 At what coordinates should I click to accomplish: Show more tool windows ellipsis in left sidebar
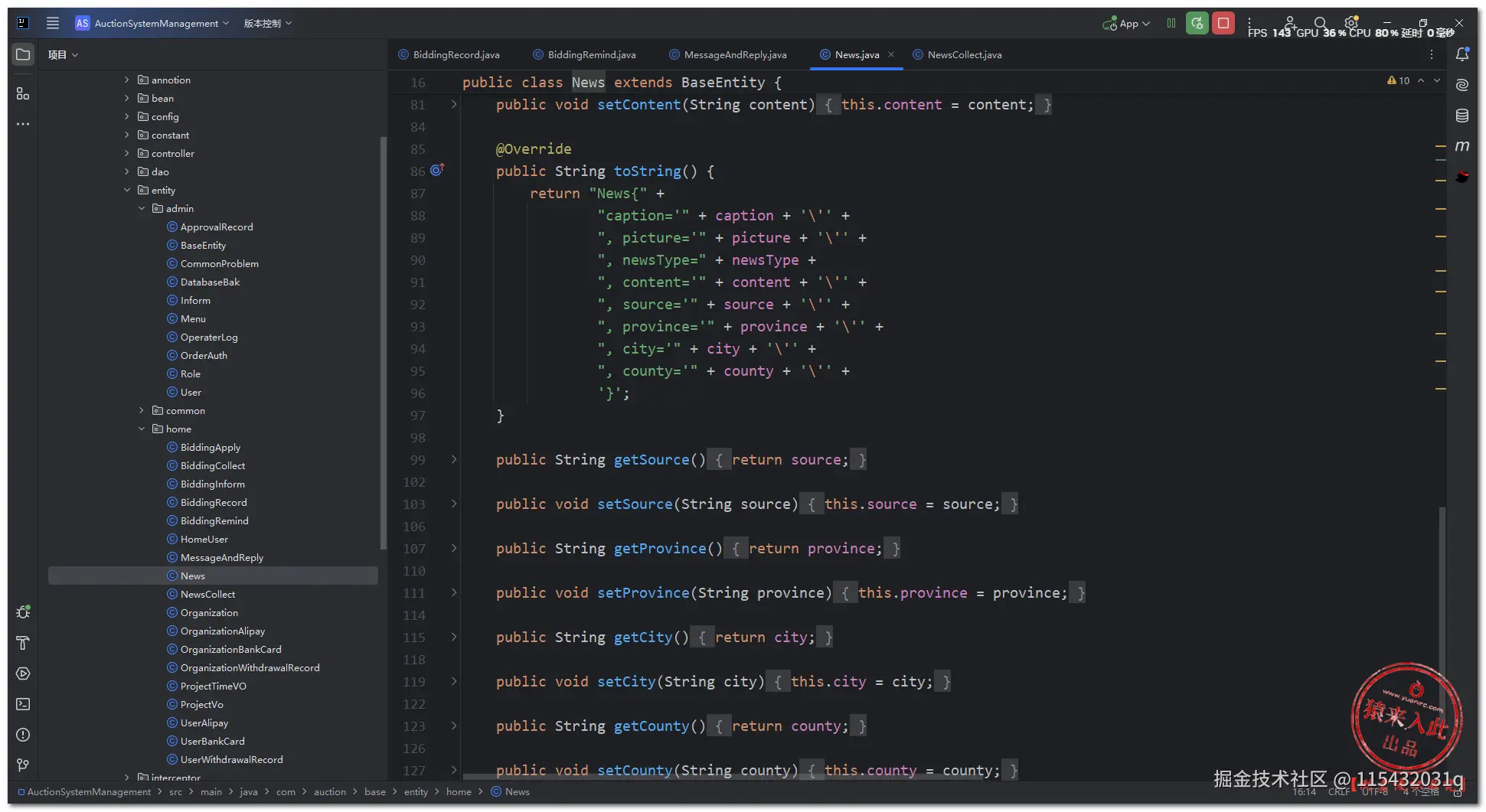[x=23, y=124]
